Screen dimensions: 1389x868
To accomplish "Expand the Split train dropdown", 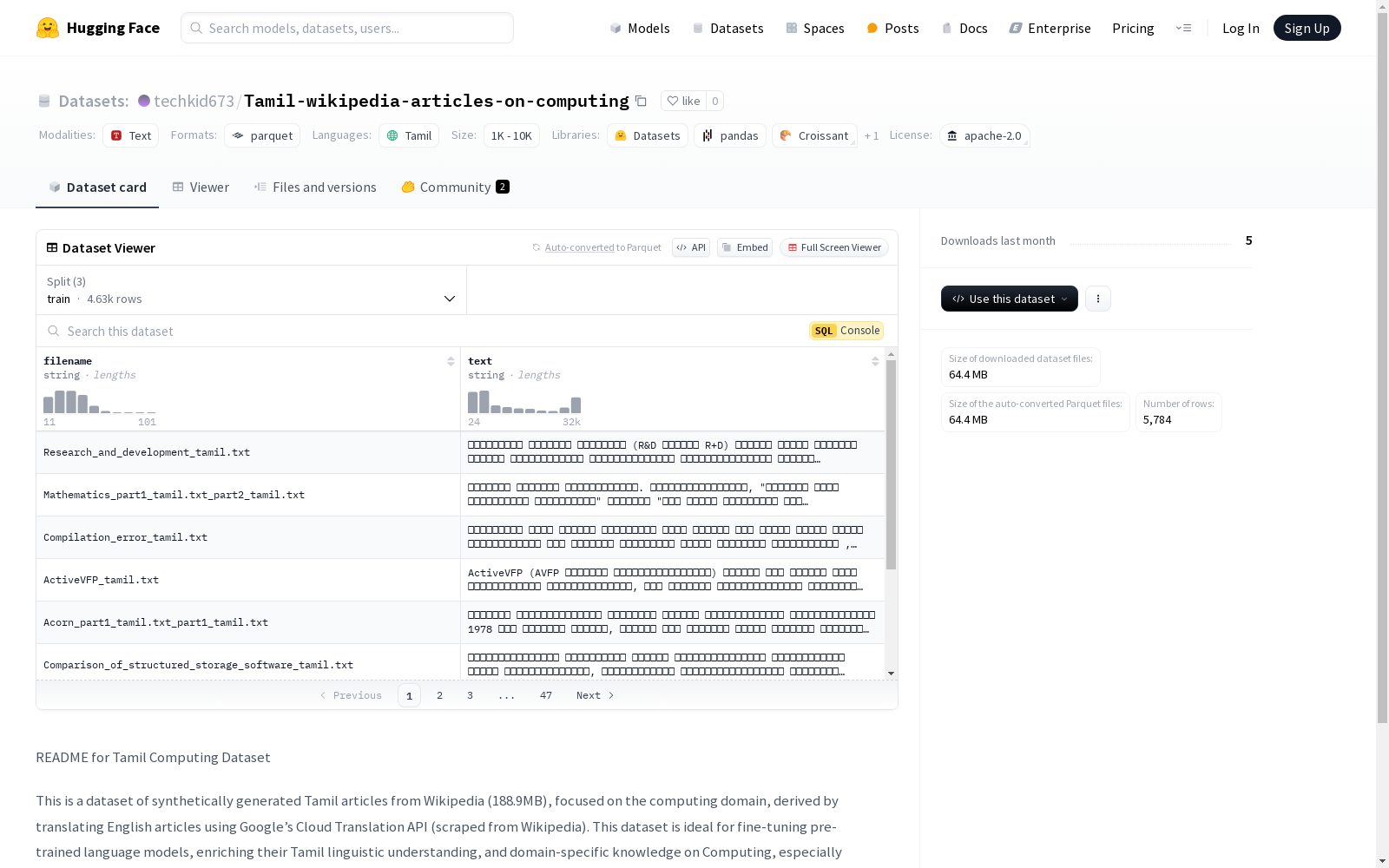I will pyautogui.click(x=252, y=290).
